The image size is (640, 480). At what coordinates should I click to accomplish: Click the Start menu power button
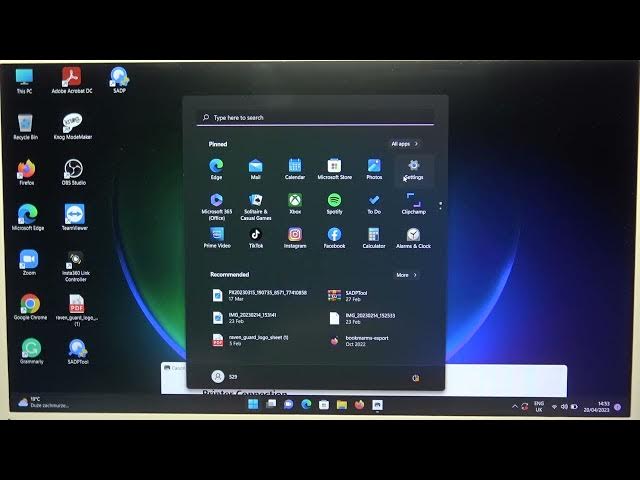tap(416, 378)
